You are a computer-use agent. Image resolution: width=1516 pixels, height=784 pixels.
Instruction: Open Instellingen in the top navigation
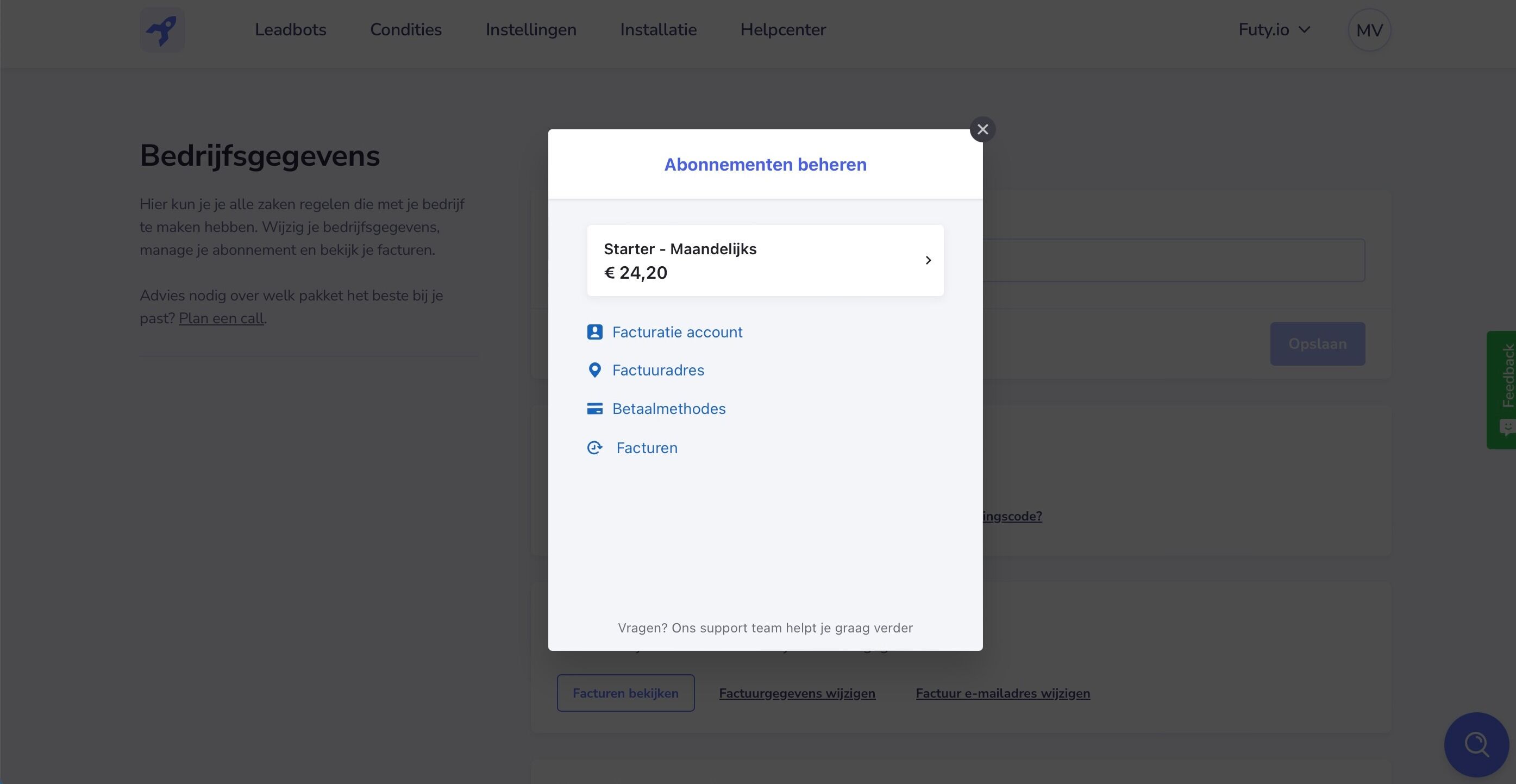[531, 30]
